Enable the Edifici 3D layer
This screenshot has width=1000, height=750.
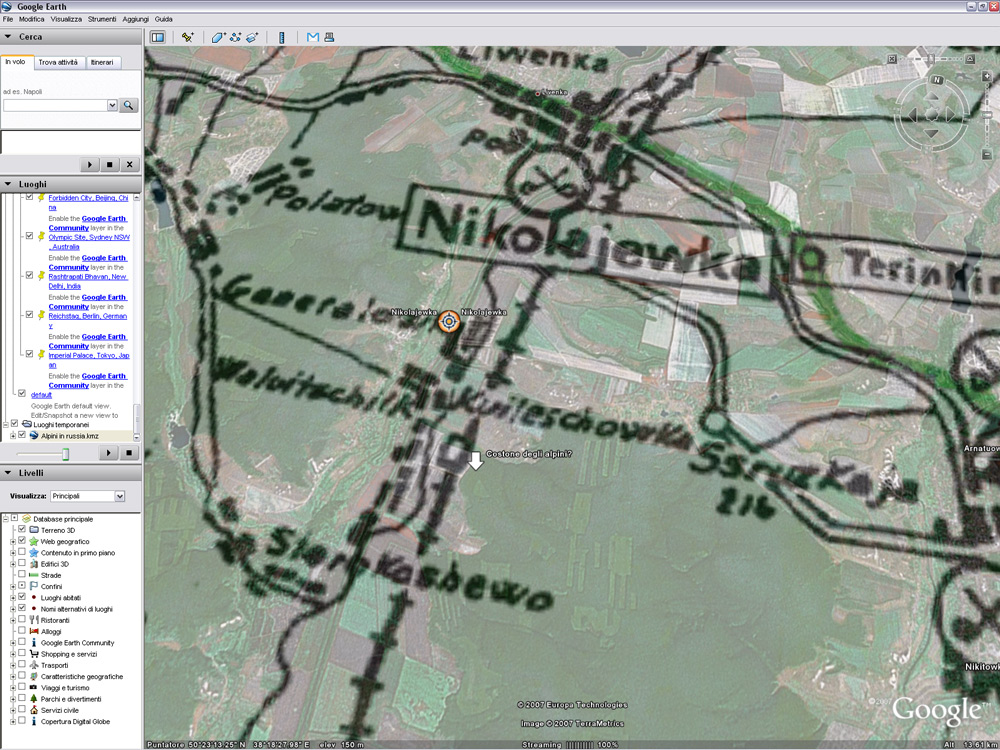click(x=22, y=564)
